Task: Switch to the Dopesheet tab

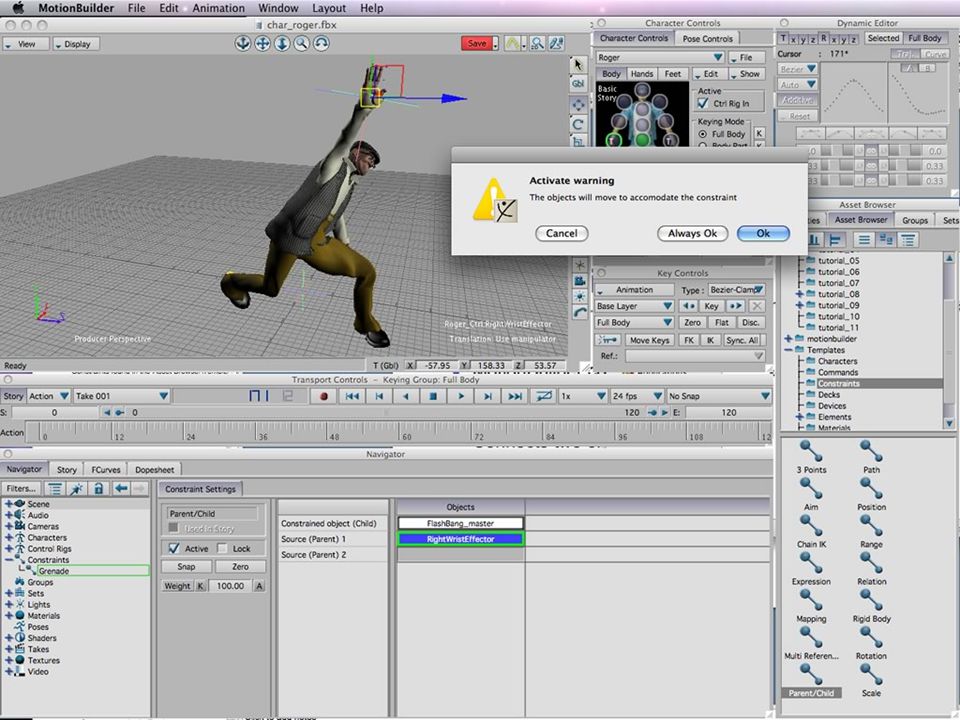Action: (154, 470)
